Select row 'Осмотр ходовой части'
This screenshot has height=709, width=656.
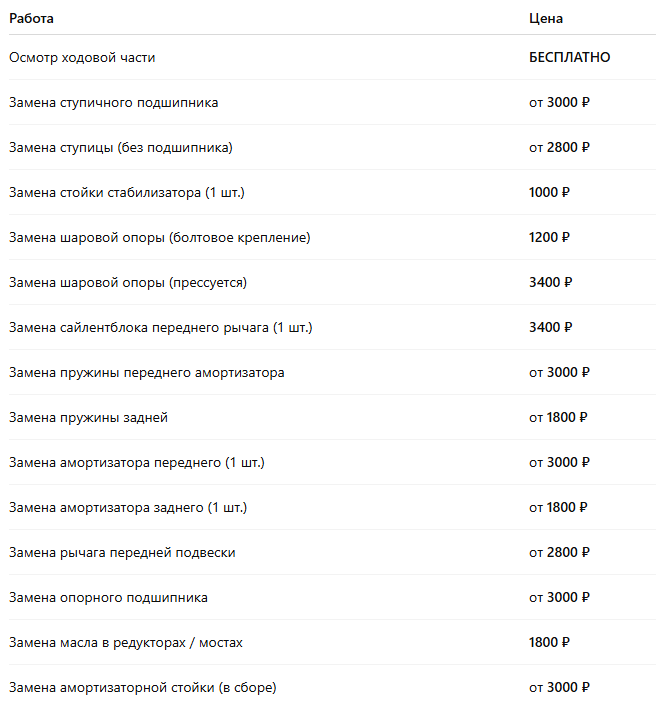pyautogui.click(x=82, y=57)
